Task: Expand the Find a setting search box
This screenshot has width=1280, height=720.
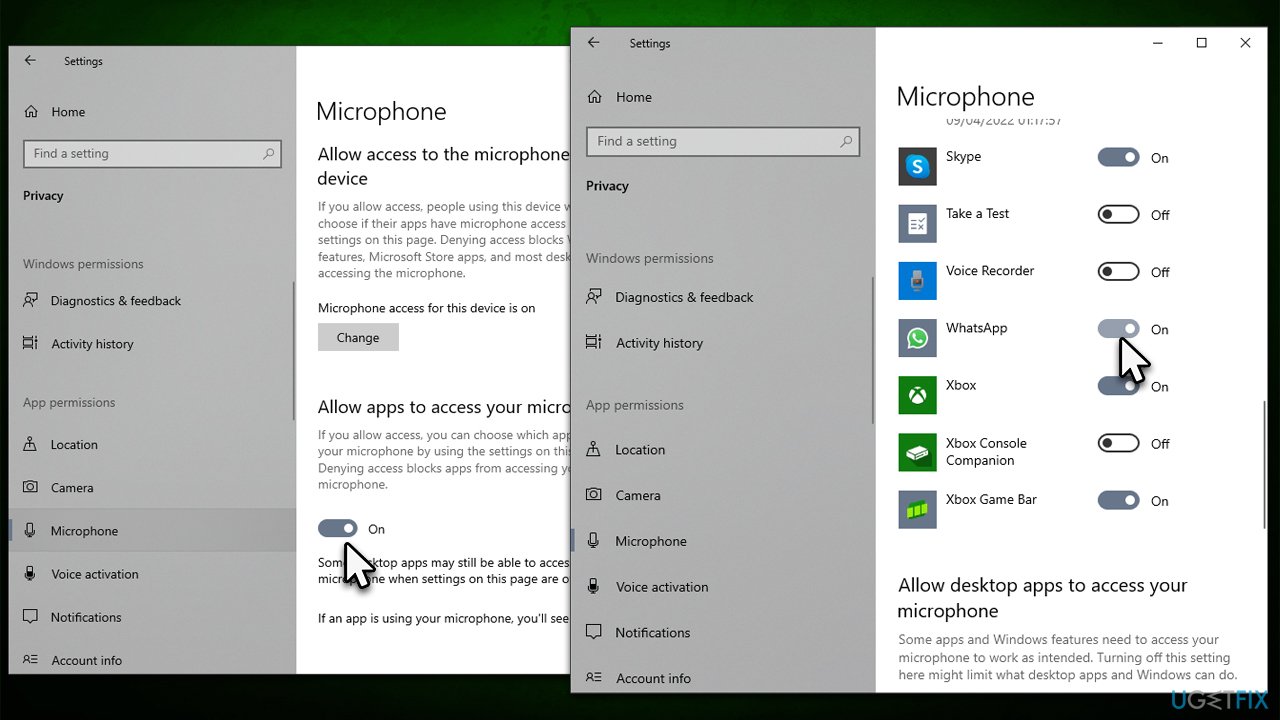Action: tap(723, 141)
